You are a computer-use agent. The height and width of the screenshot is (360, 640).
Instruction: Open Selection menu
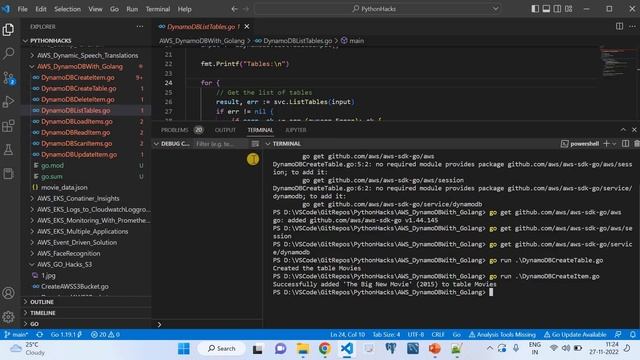click(67, 9)
